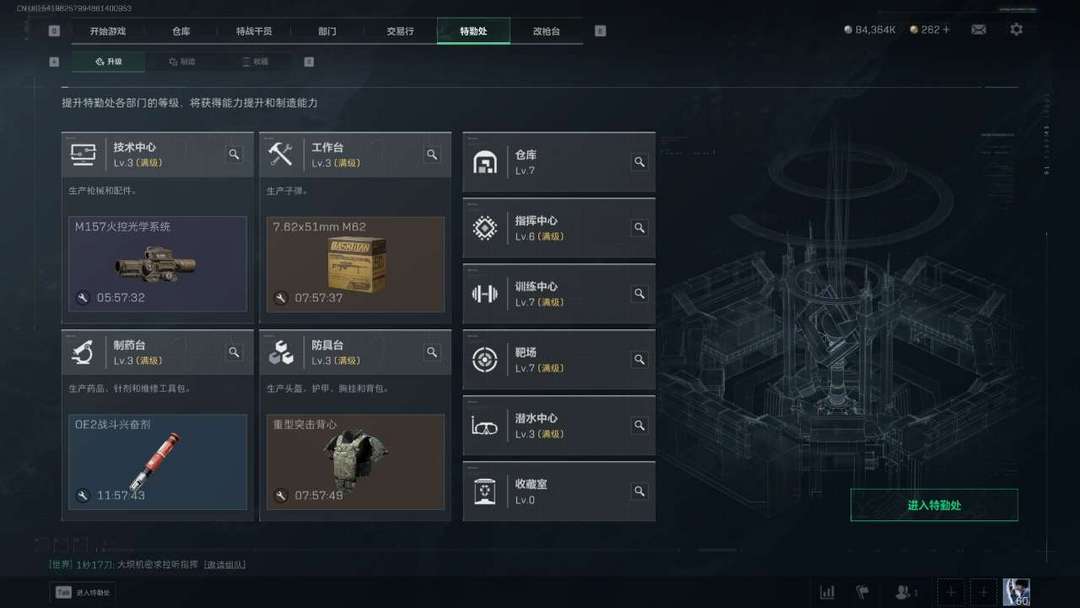Click the 进入特勤处 button
Image resolution: width=1080 pixels, height=608 pixels.
pos(934,505)
